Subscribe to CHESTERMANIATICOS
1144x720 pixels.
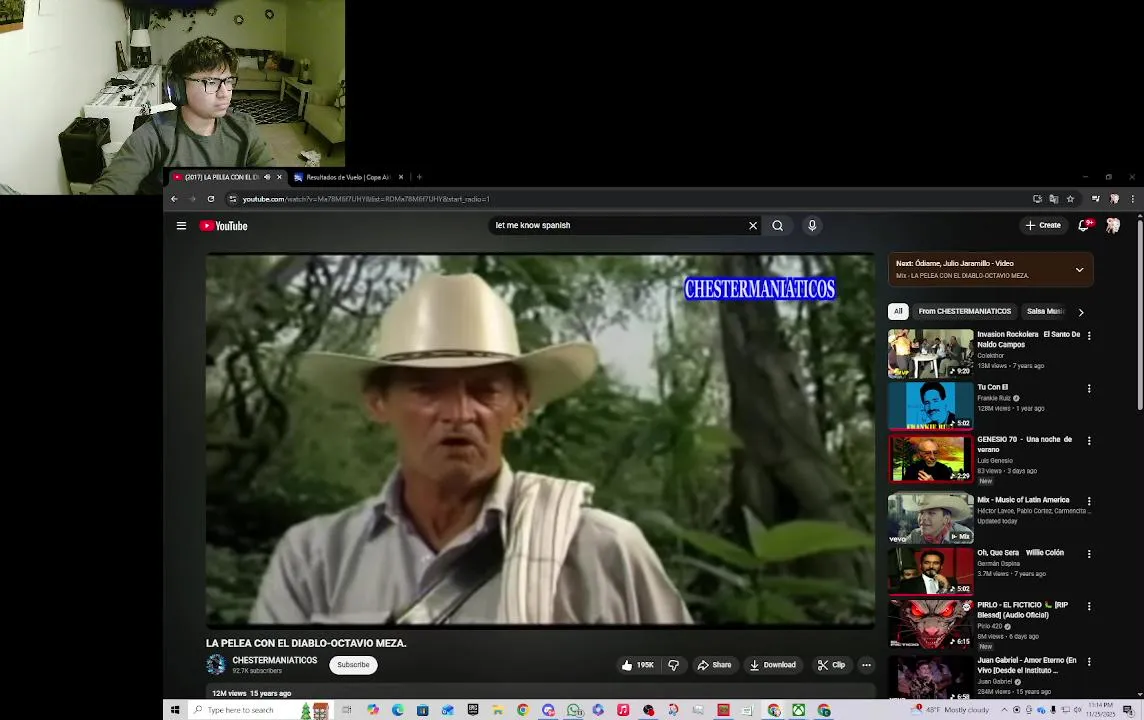(x=353, y=665)
